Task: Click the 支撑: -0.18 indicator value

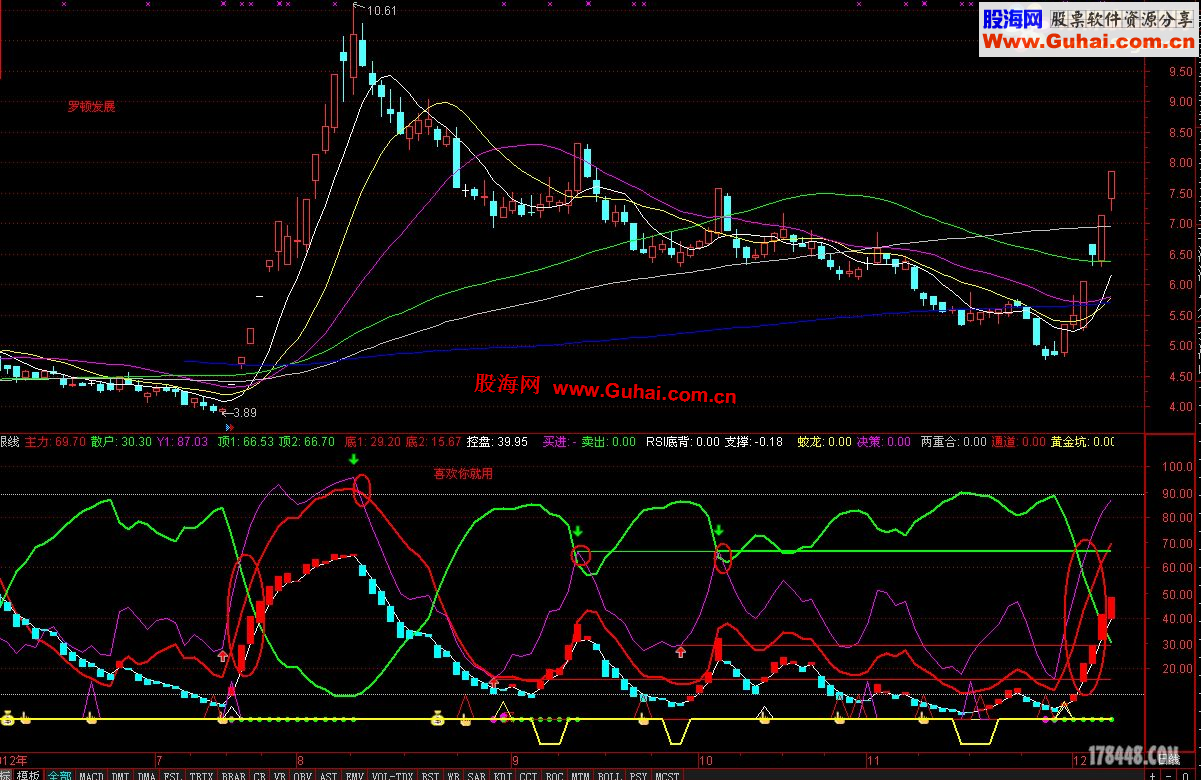Action: 754,441
